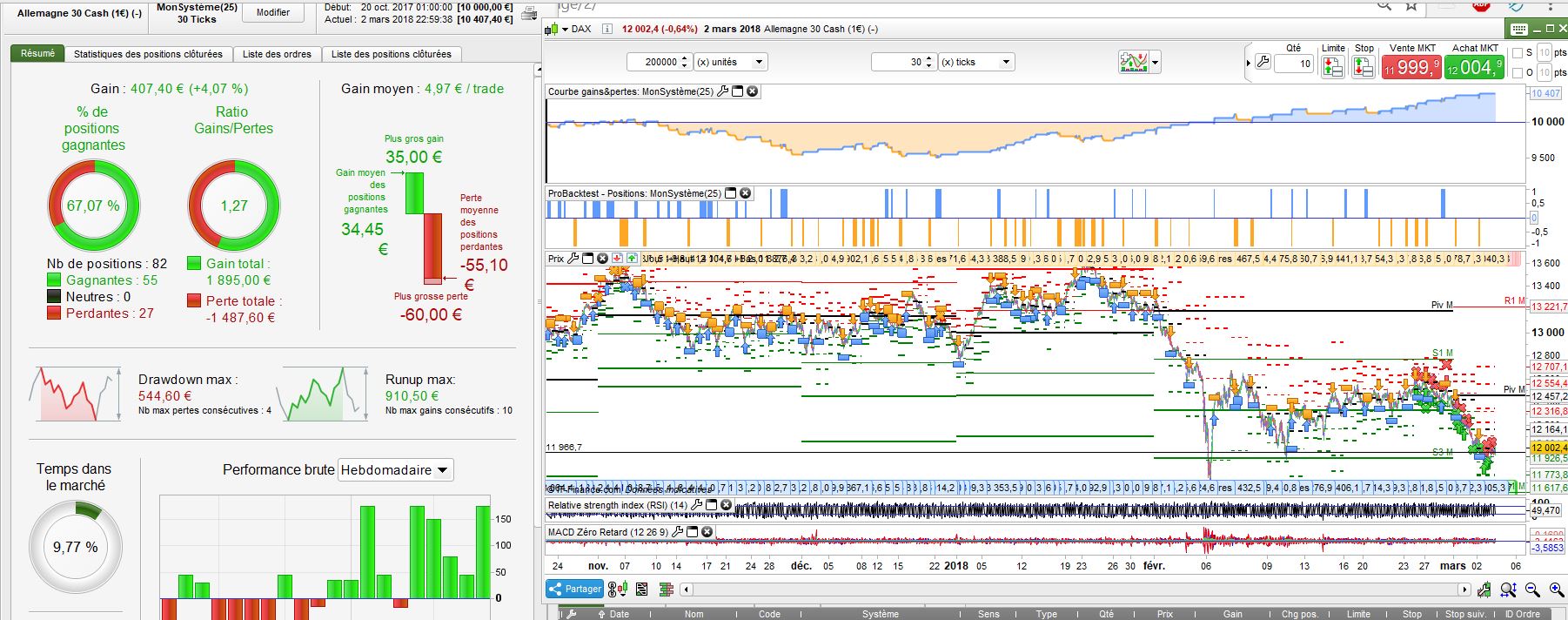This screenshot has height=620, width=1568.
Task: Click the Stop order icon
Action: tap(1363, 66)
